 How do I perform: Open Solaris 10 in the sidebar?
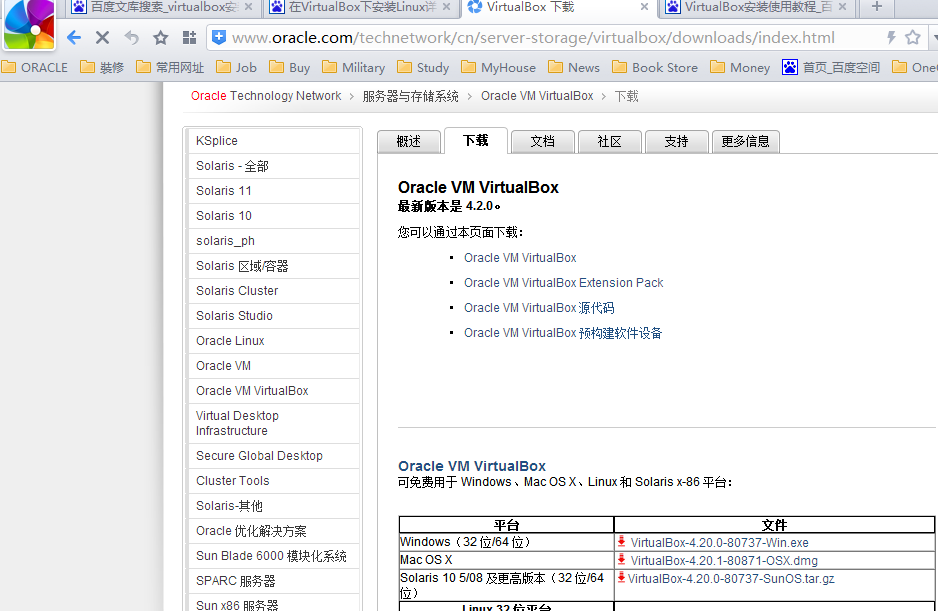click(x=273, y=215)
